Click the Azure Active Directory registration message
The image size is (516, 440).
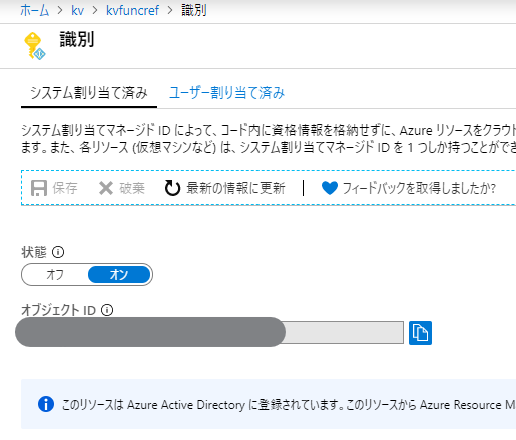[289, 405]
